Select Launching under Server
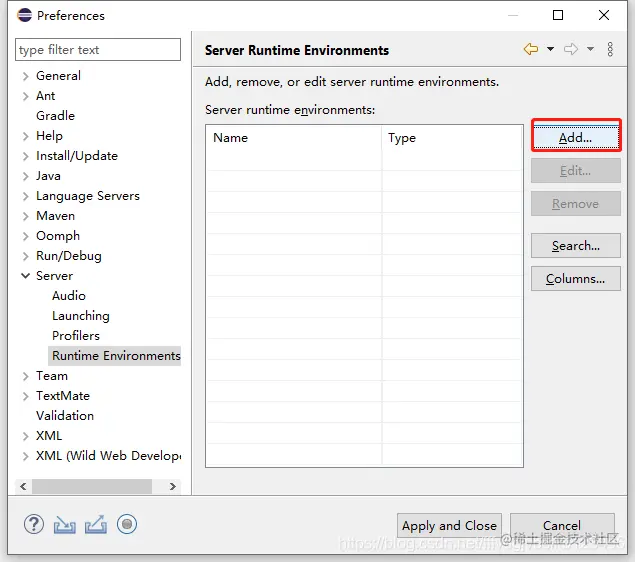This screenshot has width=635, height=562. coord(81,316)
